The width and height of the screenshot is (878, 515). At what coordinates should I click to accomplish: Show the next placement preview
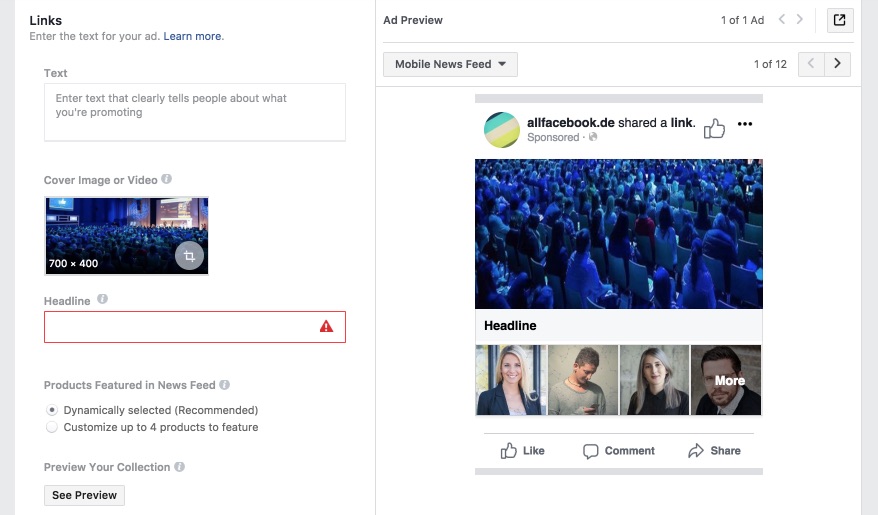(x=837, y=64)
